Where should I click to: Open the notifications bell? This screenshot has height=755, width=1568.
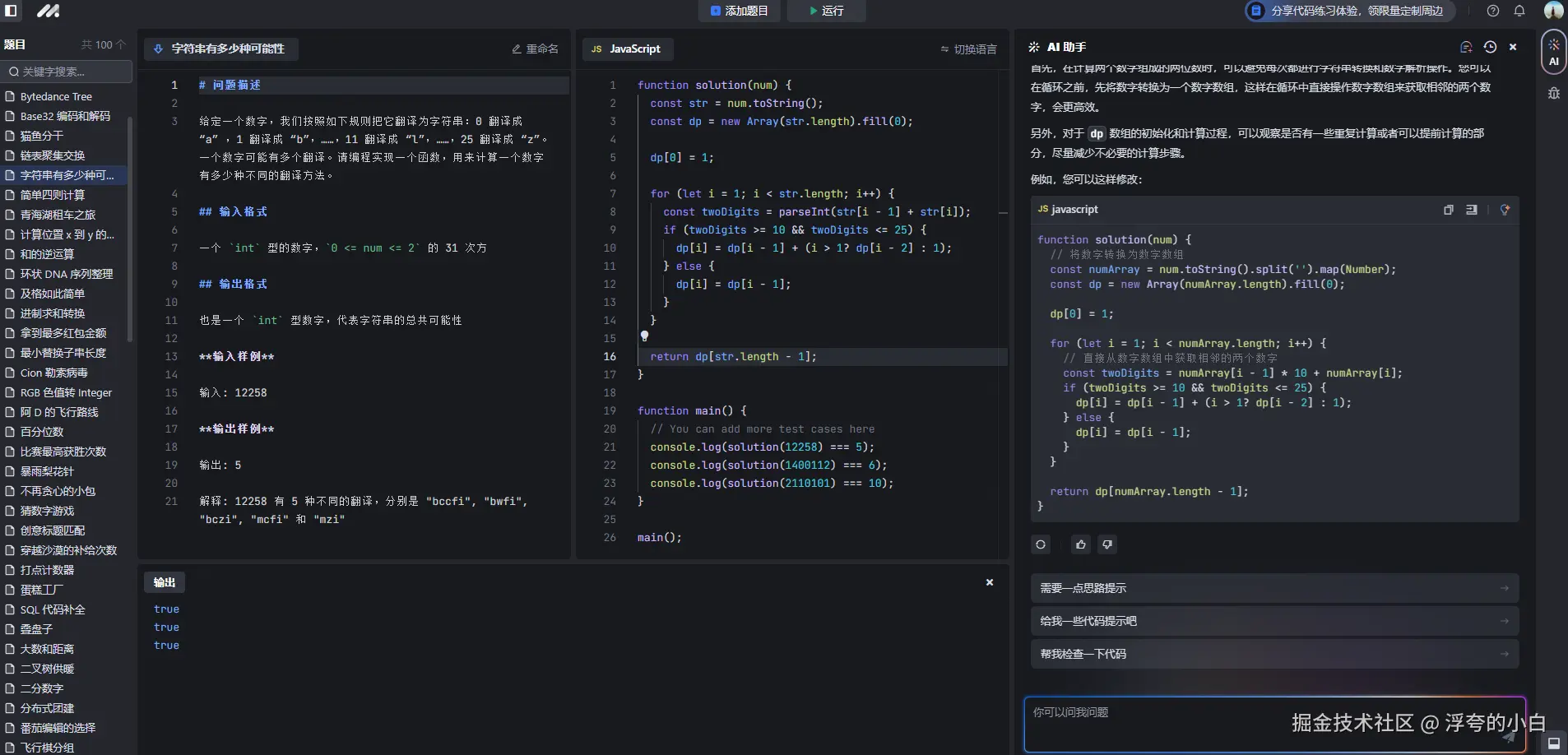click(x=1519, y=11)
